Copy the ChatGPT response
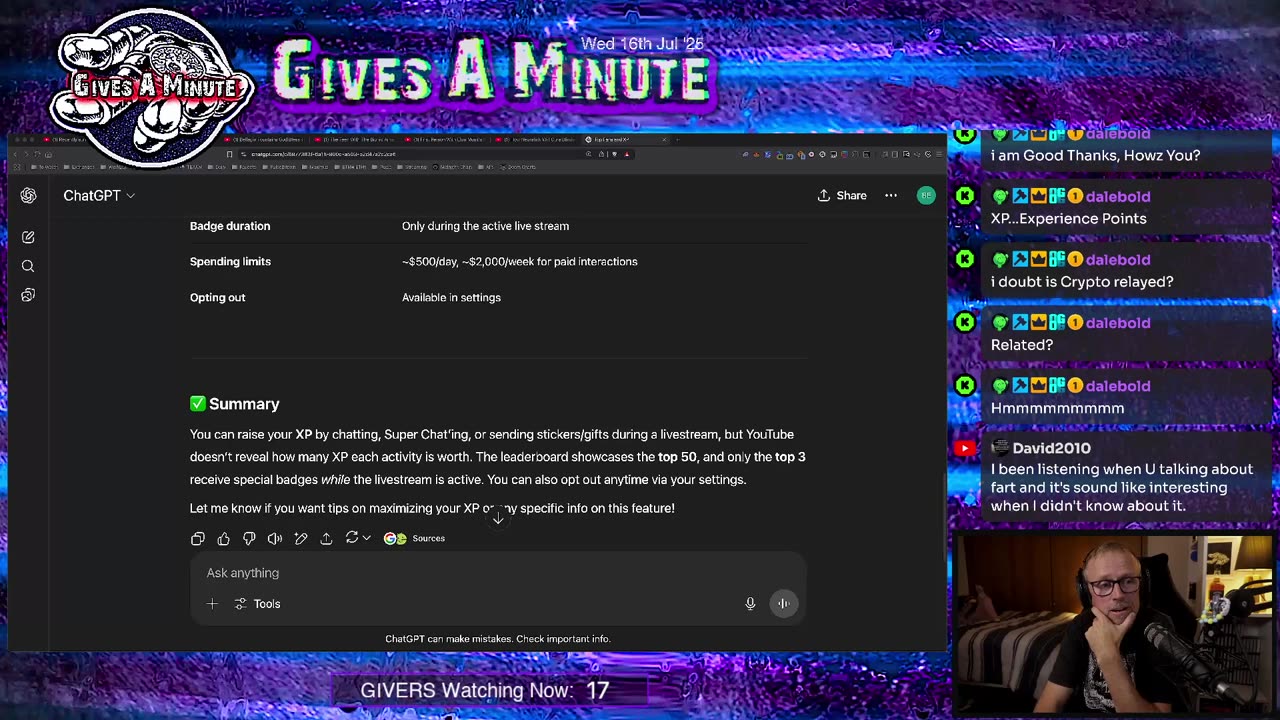The width and height of the screenshot is (1280, 720). (x=198, y=538)
